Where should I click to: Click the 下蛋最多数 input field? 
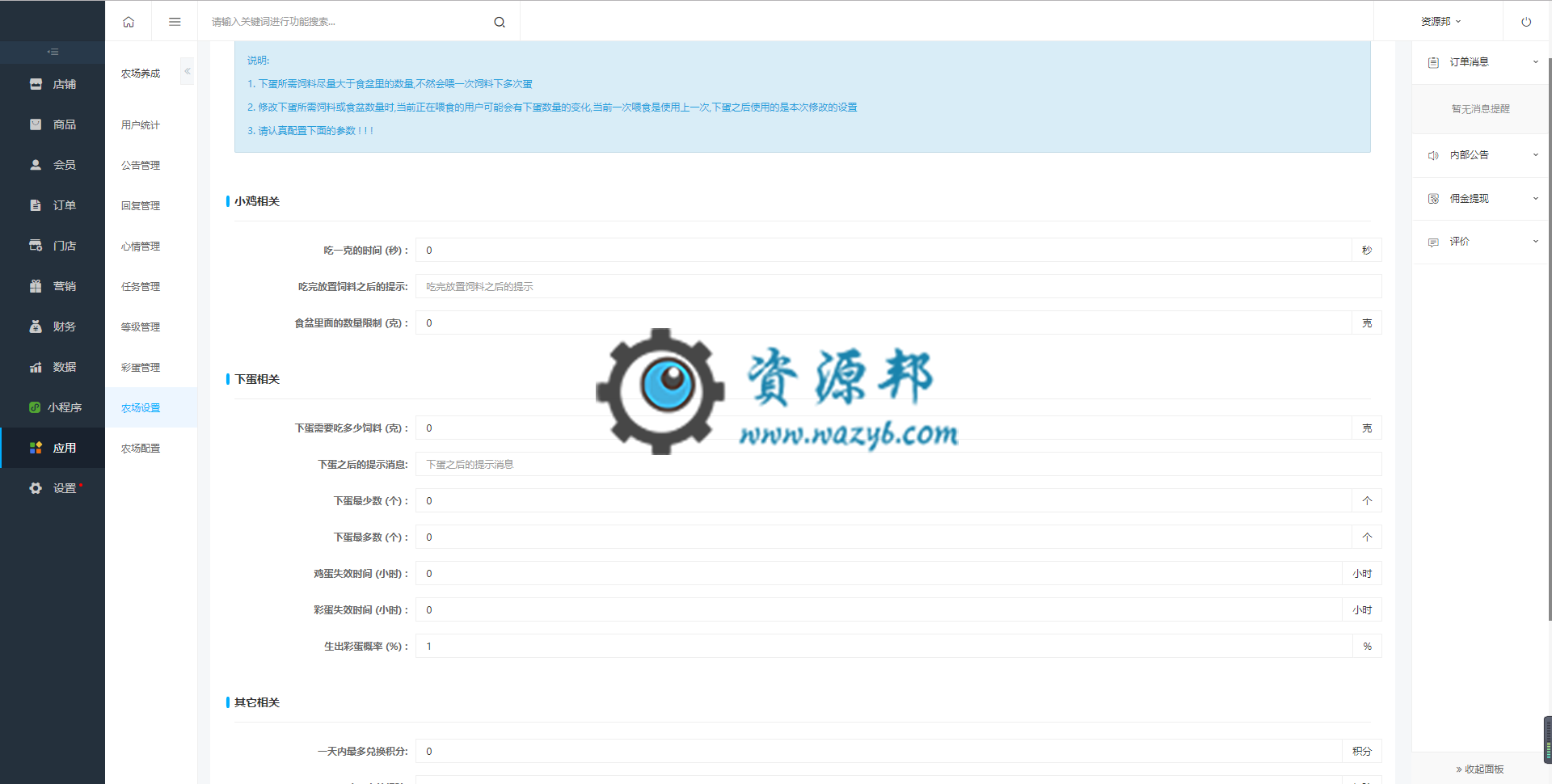coord(884,537)
